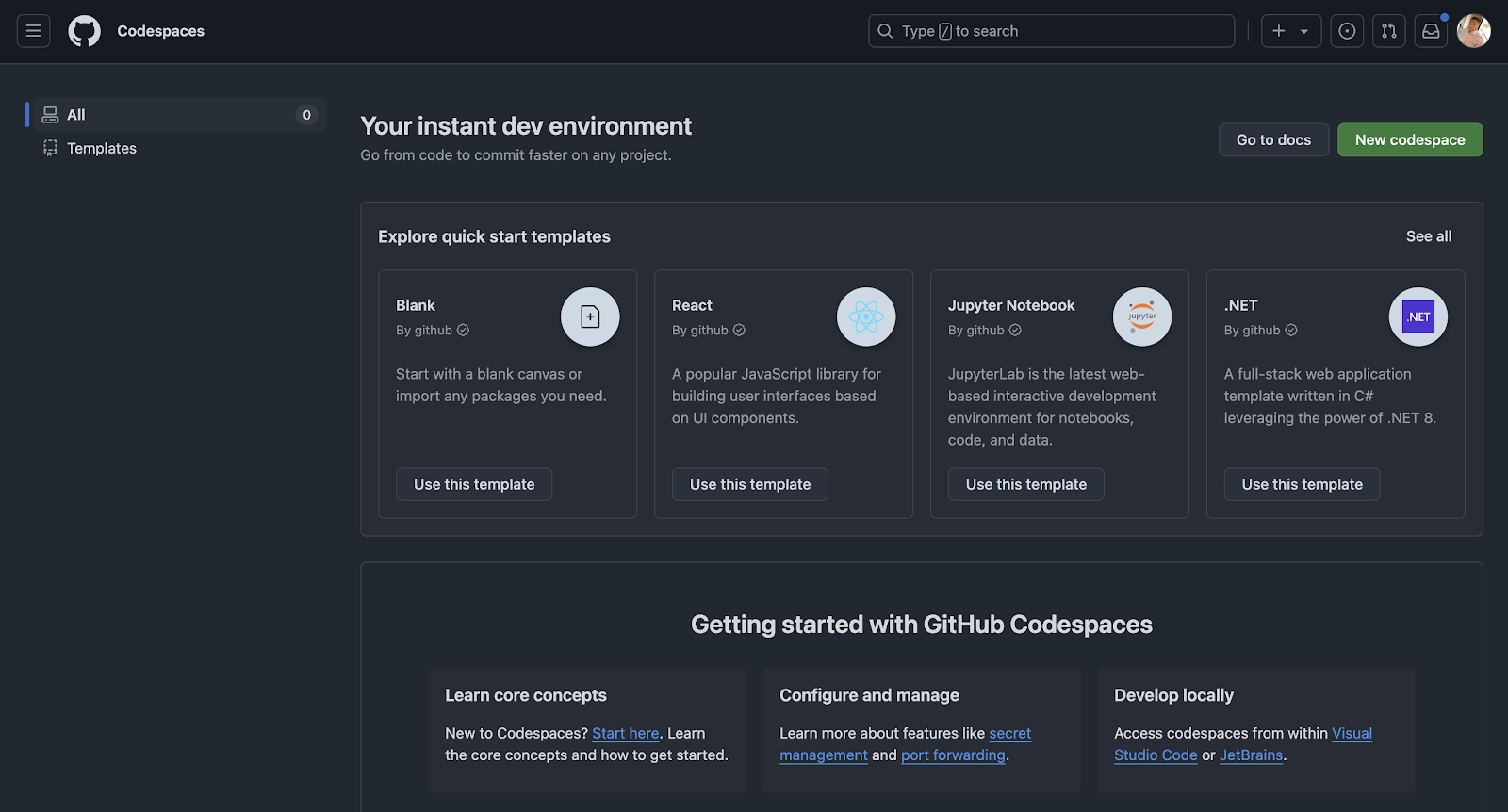Open the user profile avatar menu
The image size is (1508, 812).
1473,31
